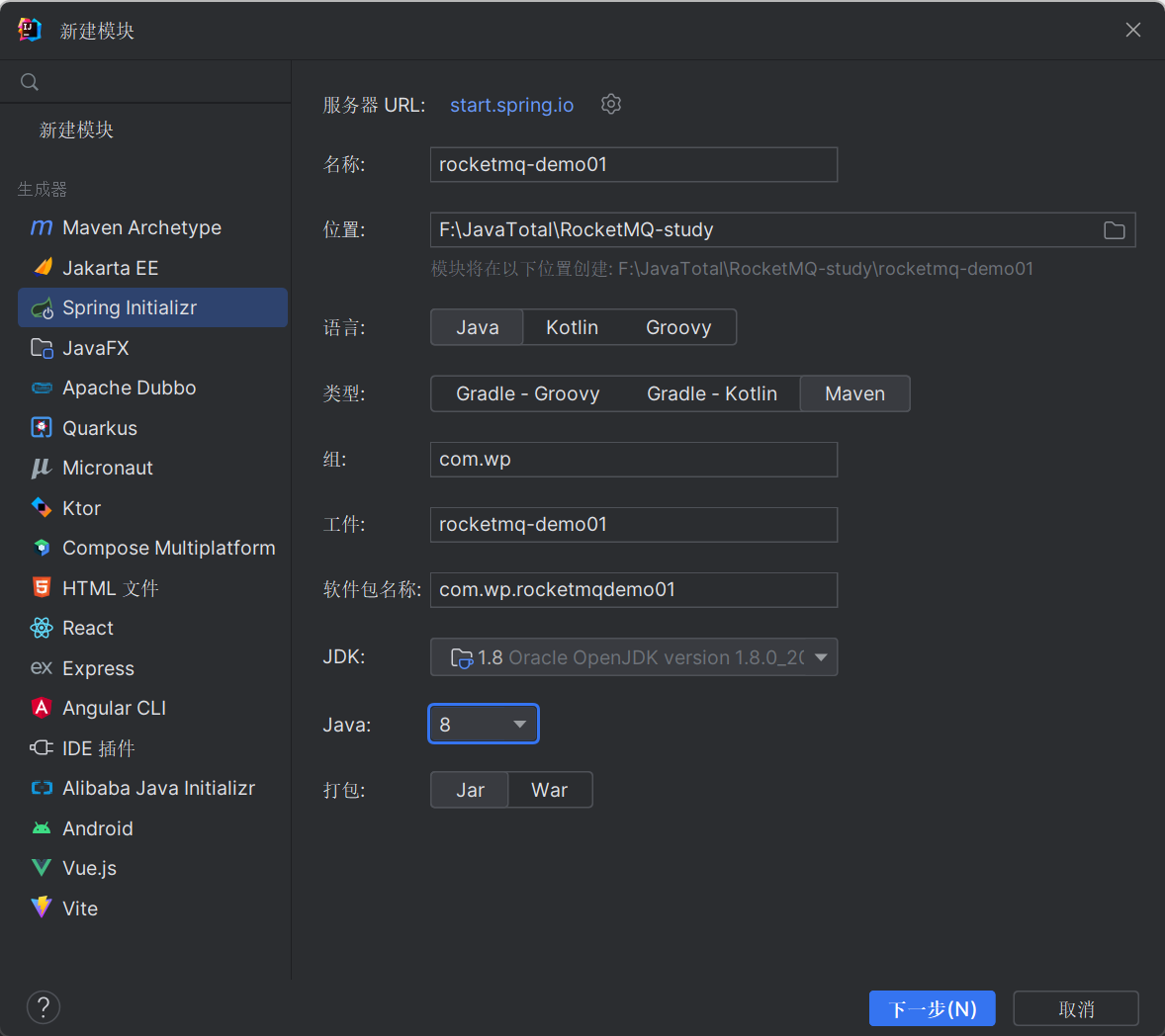
Task: Select the Alibaba Java Initializr label
Action: tap(158, 788)
